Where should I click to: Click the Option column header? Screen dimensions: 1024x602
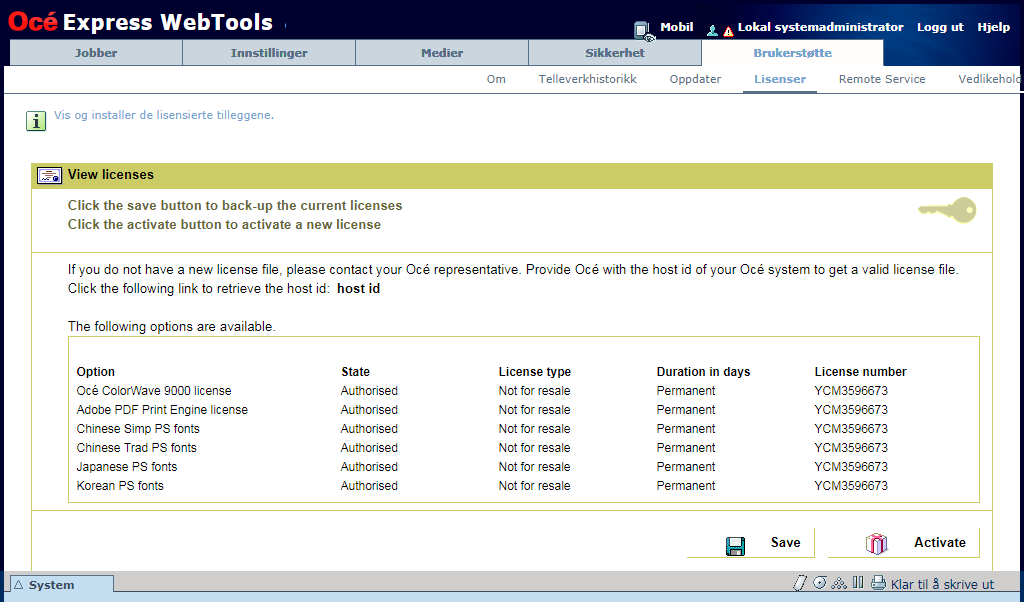[95, 372]
